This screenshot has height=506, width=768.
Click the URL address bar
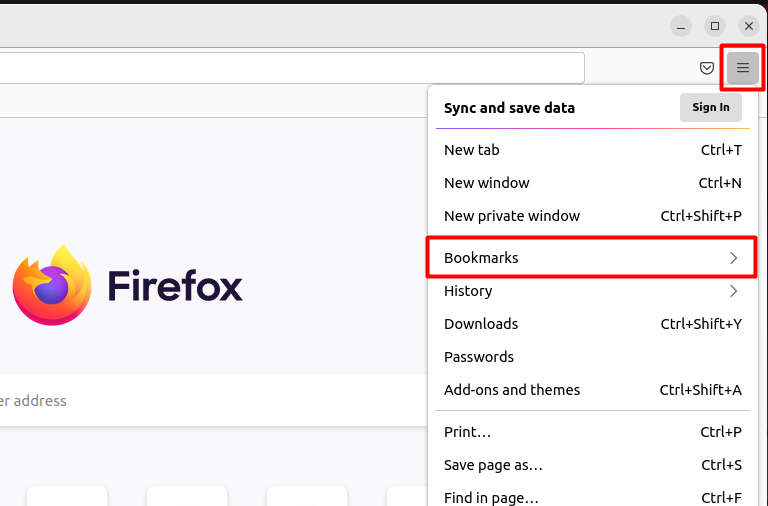[292, 68]
